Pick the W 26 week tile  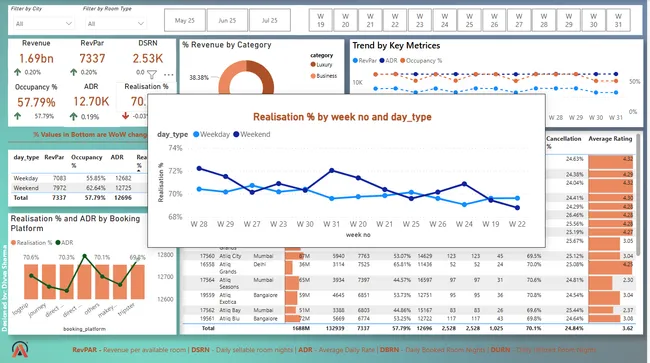click(x=494, y=20)
